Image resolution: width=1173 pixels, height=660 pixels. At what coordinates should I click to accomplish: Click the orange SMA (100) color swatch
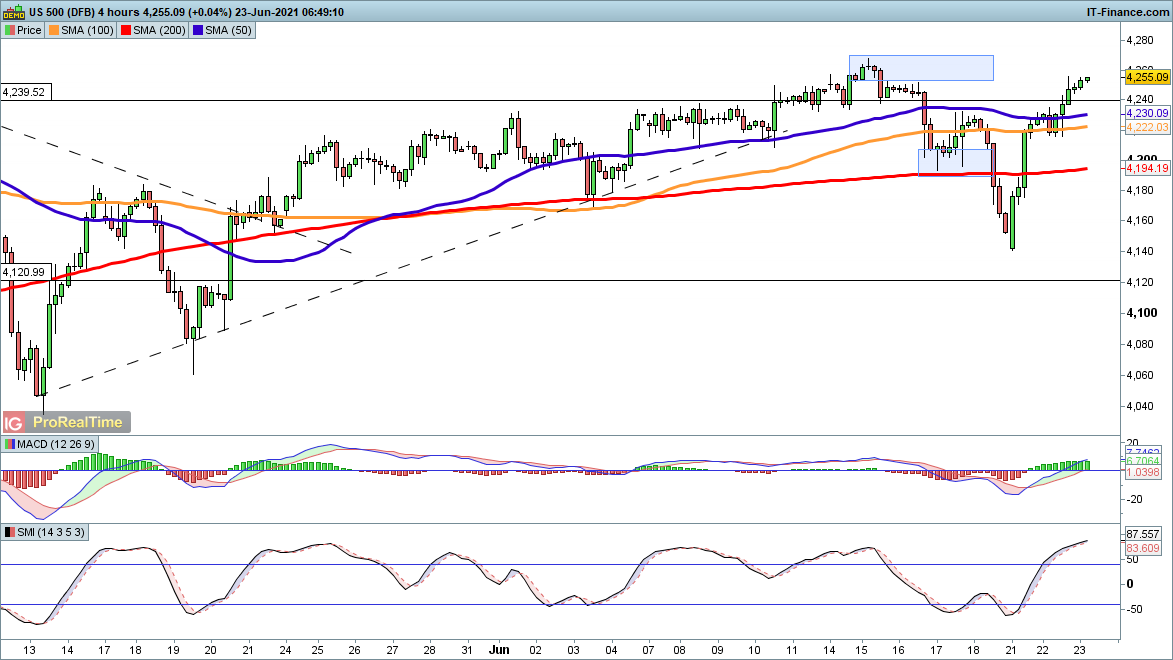tap(56, 31)
